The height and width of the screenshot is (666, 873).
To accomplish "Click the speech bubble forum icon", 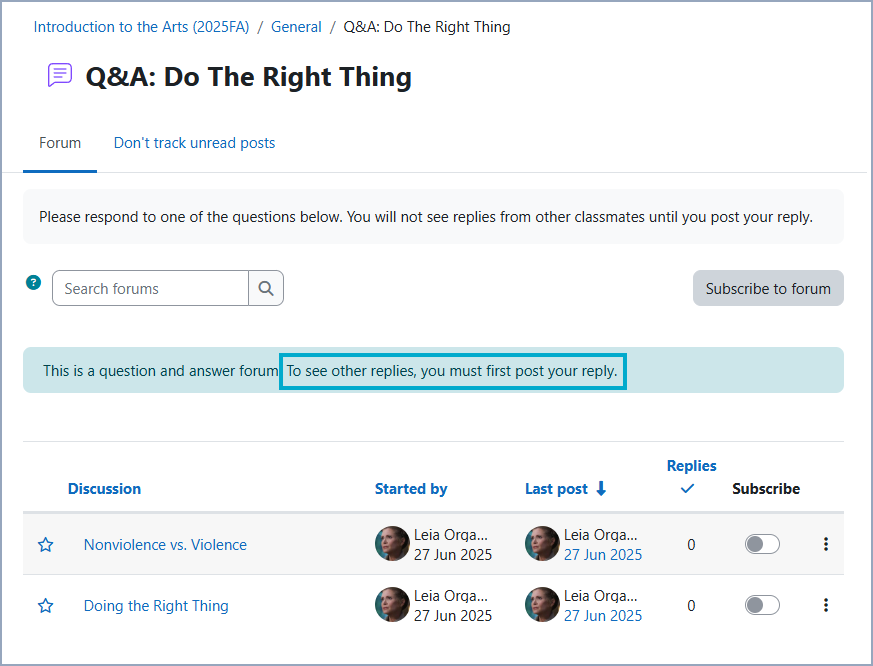I will click(x=59, y=74).
